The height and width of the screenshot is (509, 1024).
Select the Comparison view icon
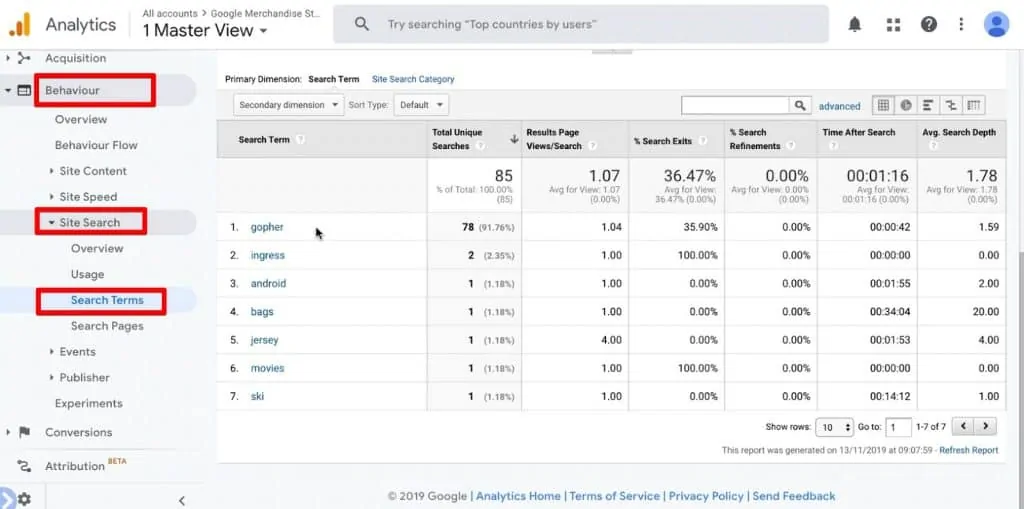click(951, 105)
